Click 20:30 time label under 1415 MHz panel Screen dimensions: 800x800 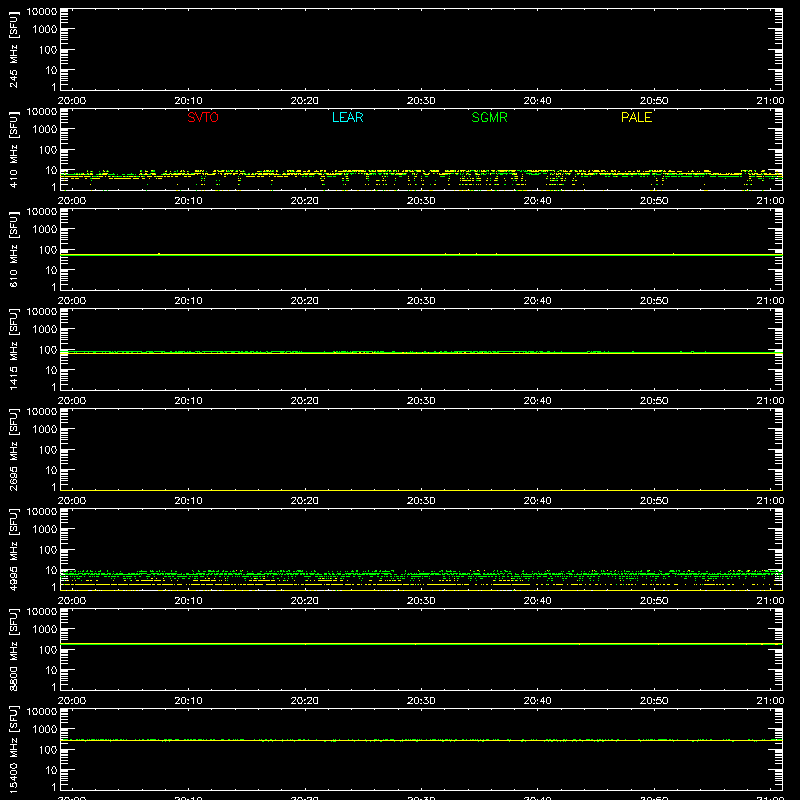421,401
